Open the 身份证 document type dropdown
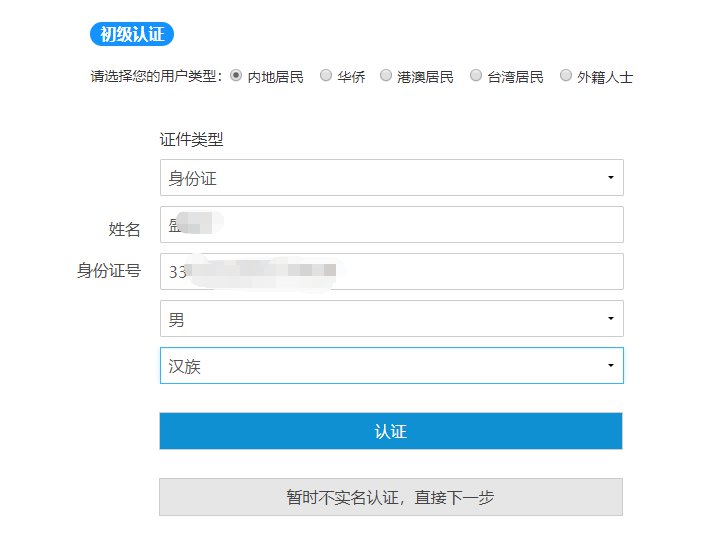 click(x=391, y=178)
